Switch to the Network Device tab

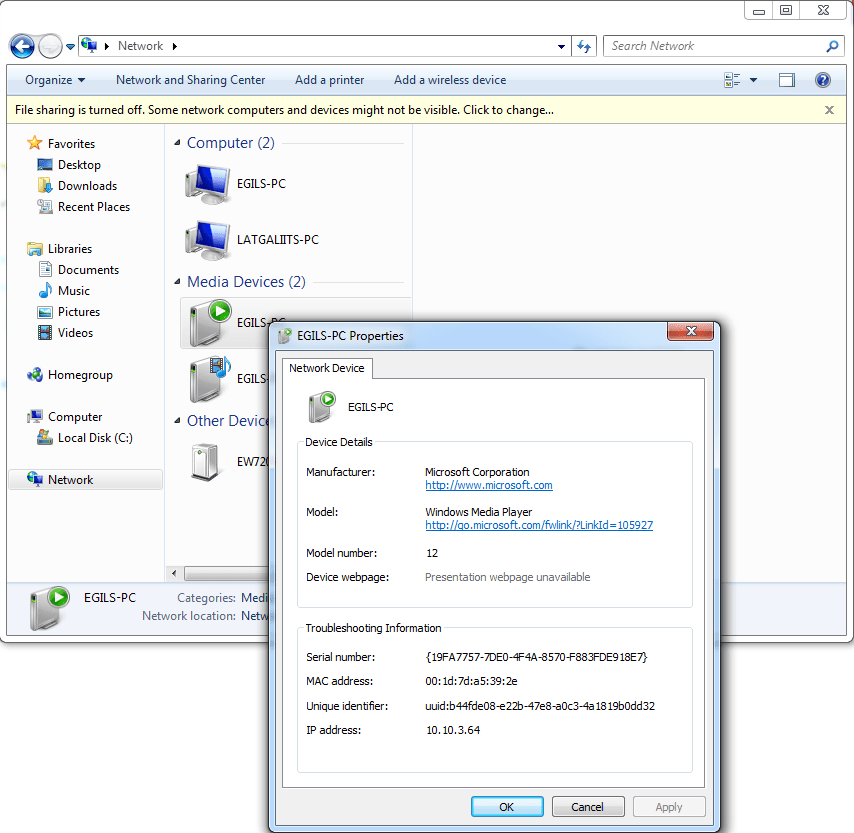coord(327,368)
